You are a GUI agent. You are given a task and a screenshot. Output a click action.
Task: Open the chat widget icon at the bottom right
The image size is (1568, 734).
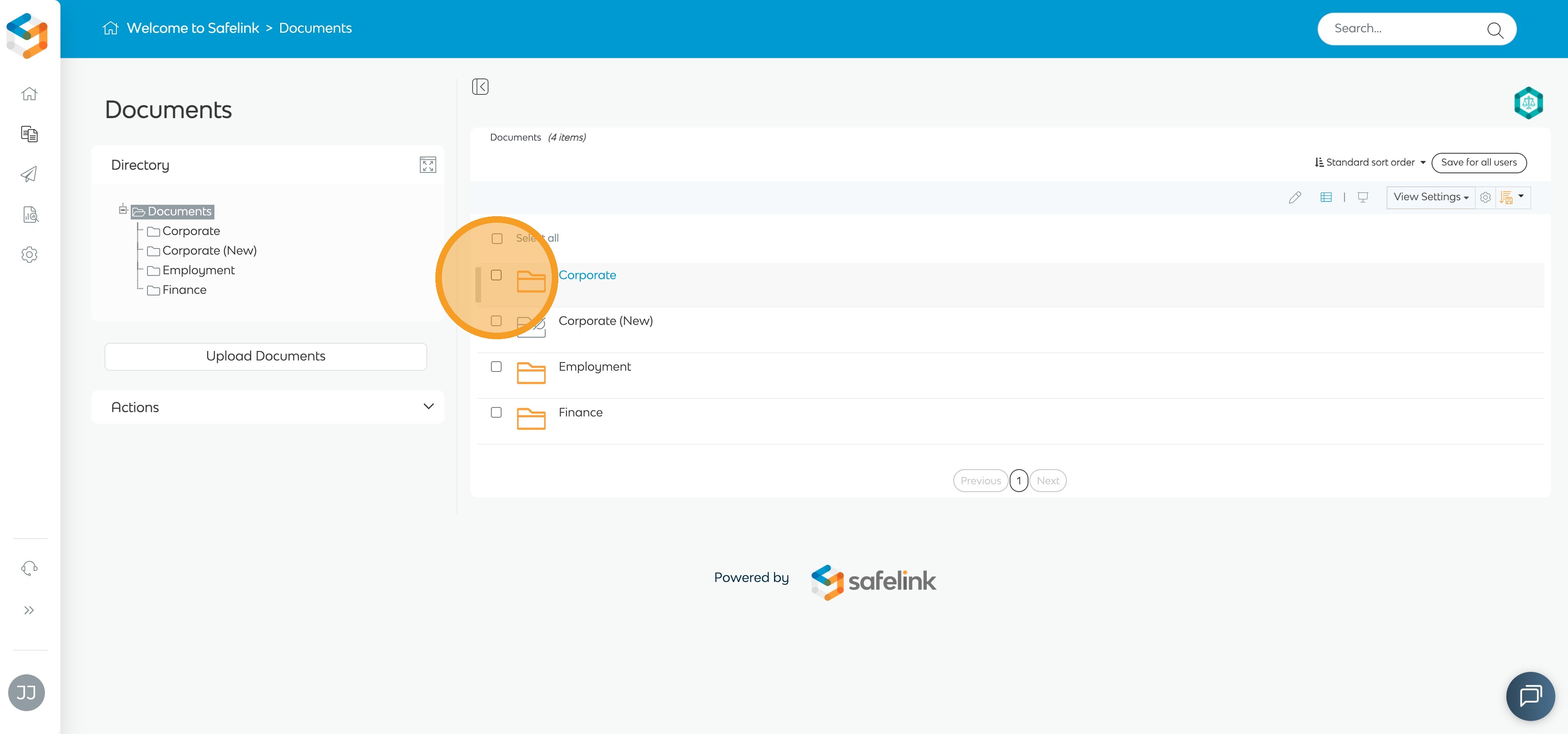tap(1530, 696)
